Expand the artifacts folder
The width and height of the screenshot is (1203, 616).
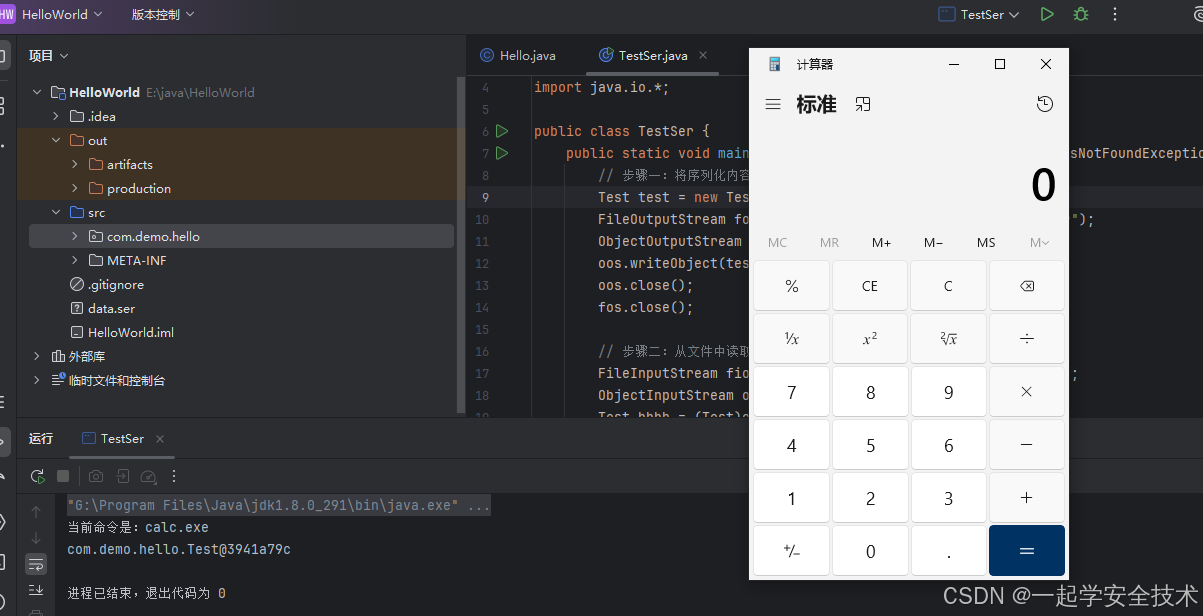[x=75, y=164]
